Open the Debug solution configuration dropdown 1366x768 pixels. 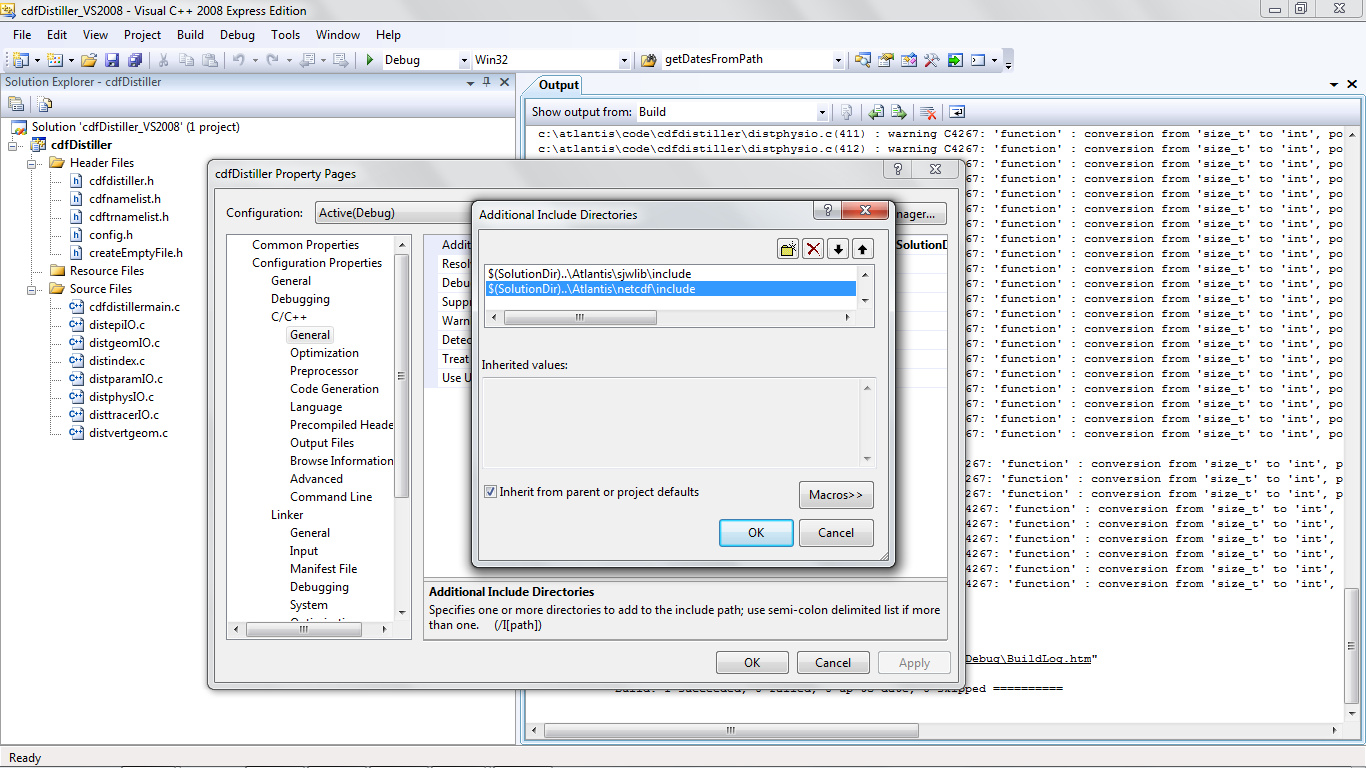pyautogui.click(x=463, y=60)
